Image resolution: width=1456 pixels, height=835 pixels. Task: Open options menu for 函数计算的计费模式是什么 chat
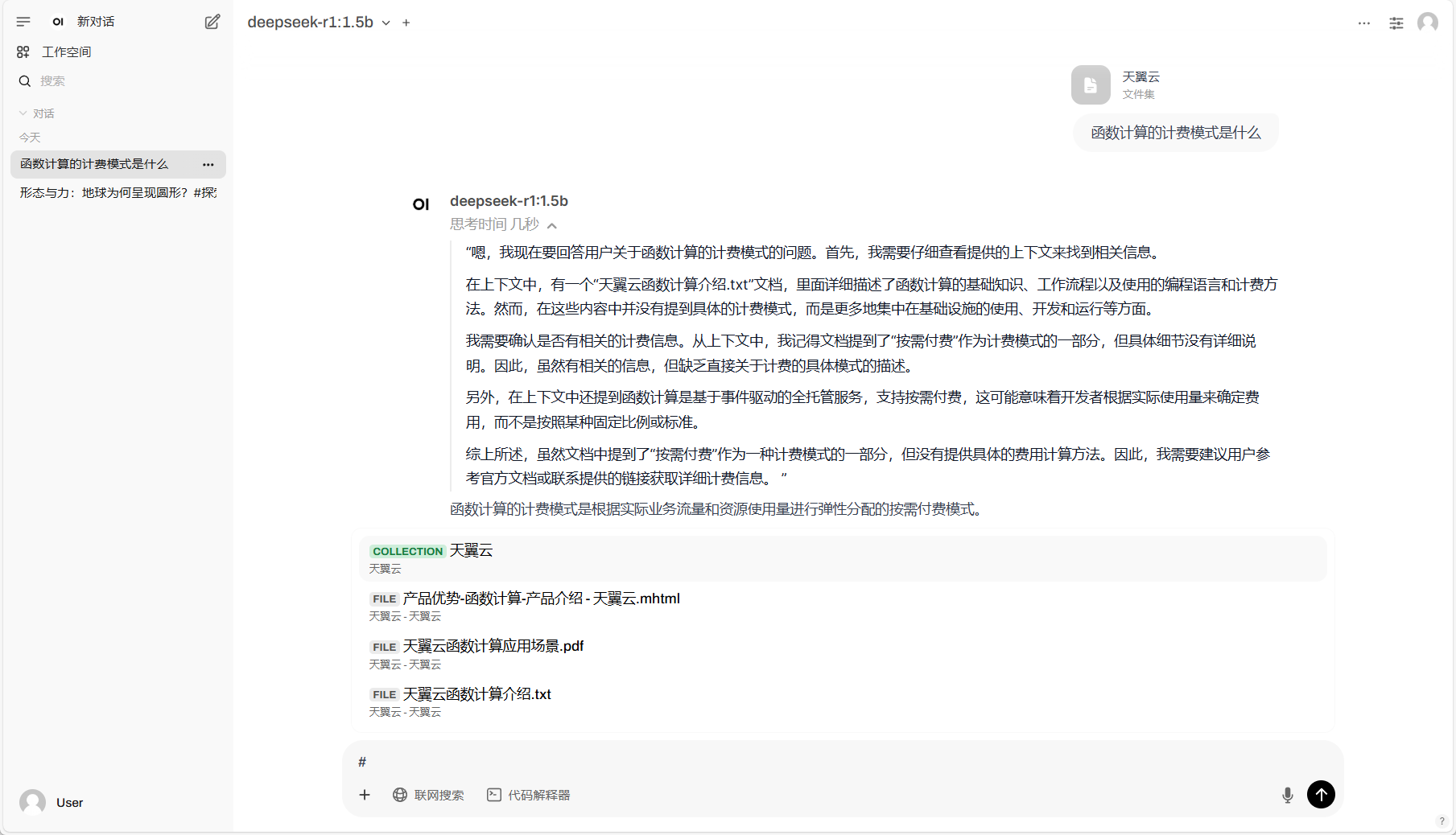[208, 164]
